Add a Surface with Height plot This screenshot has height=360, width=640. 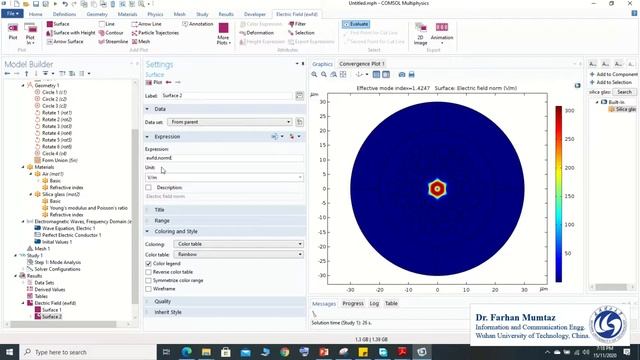pos(71,33)
